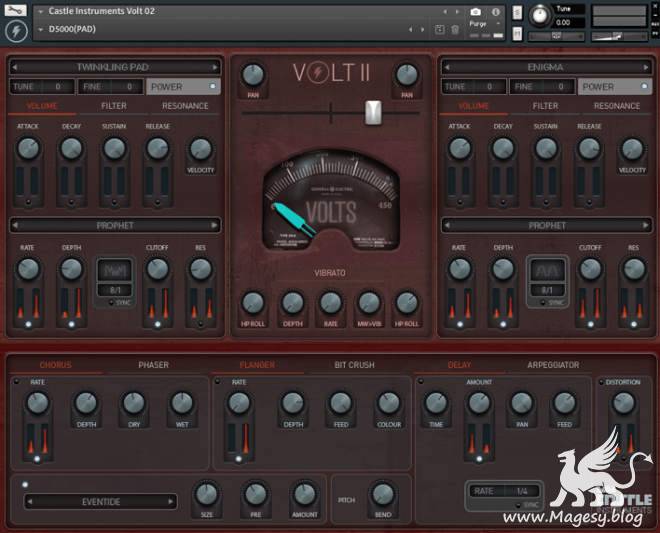Click LFO waveform display in TWINKLING PAD layer
Image resolution: width=660 pixels, height=533 pixels.
point(115,271)
